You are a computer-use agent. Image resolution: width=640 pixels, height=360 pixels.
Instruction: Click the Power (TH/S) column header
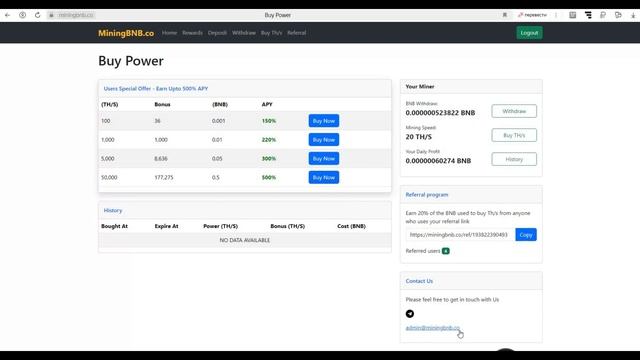click(220, 226)
